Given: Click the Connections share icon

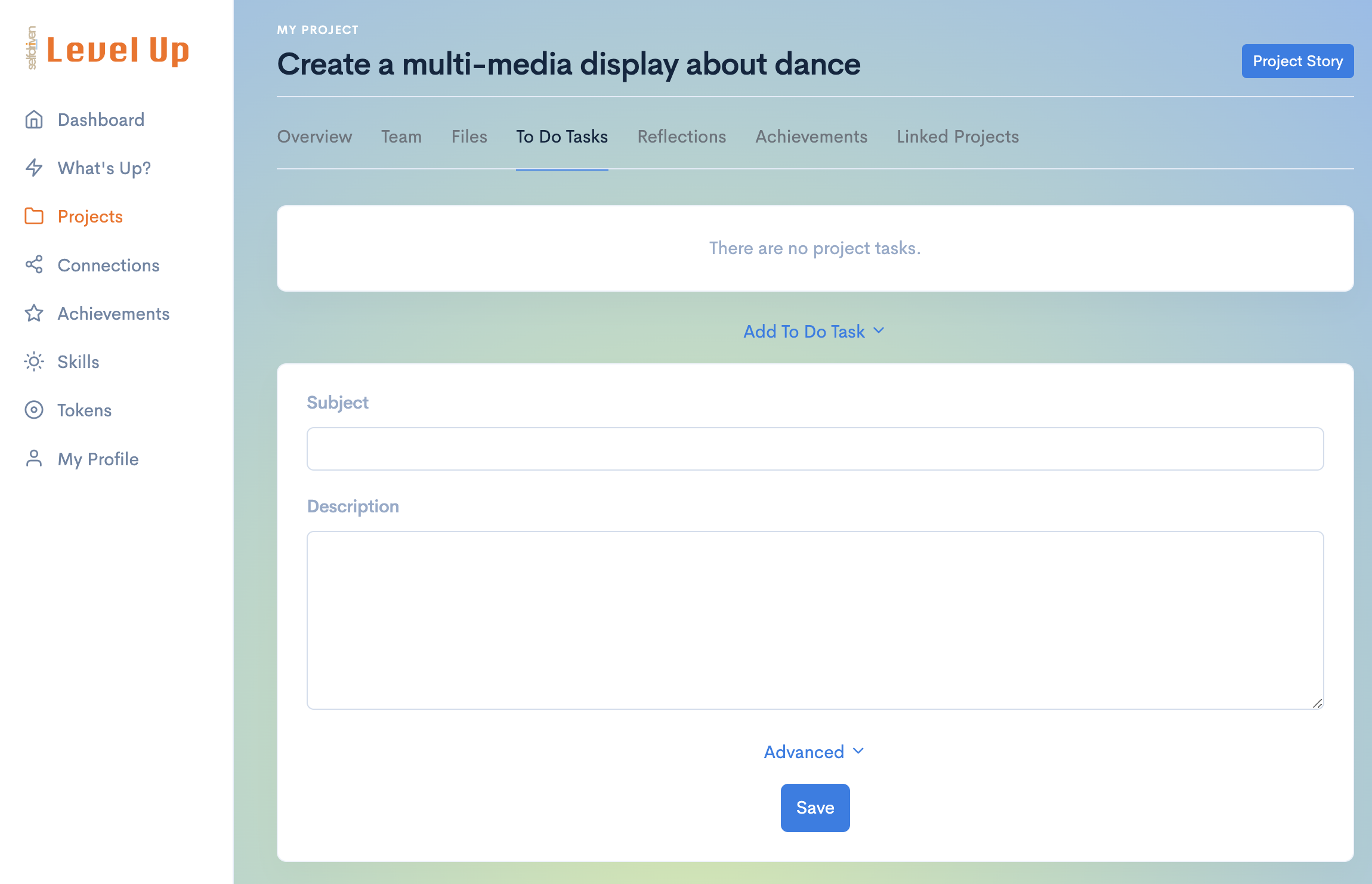Looking at the screenshot, I should [34, 265].
